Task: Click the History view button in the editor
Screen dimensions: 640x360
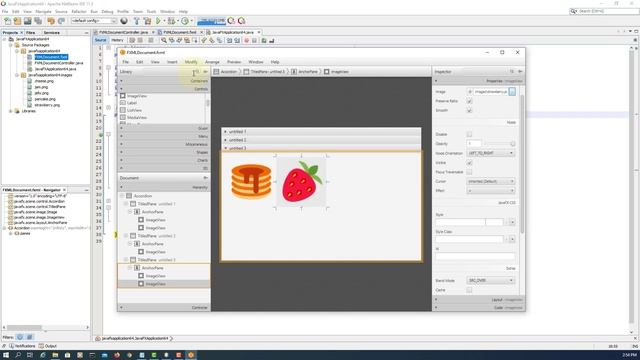Action: click(117, 40)
